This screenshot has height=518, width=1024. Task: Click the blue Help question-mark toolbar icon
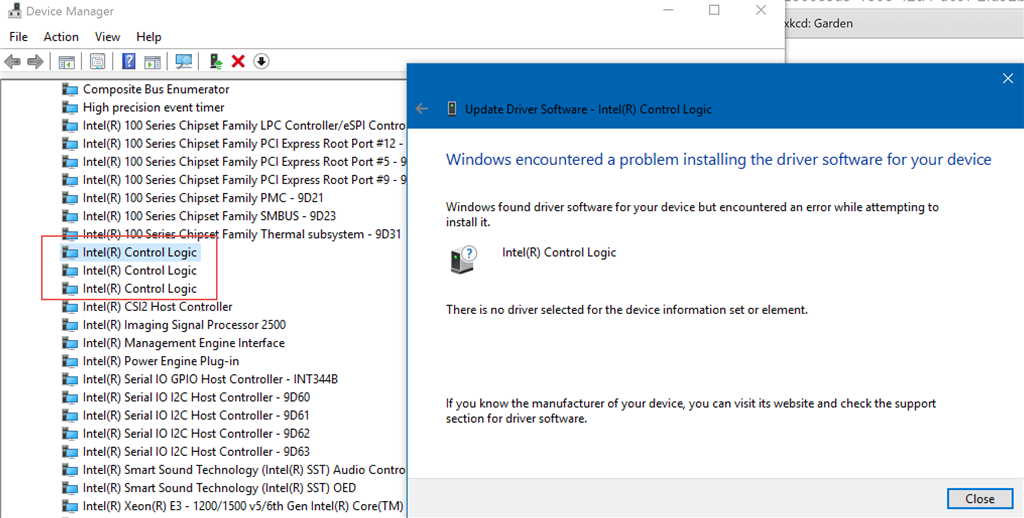[129, 61]
